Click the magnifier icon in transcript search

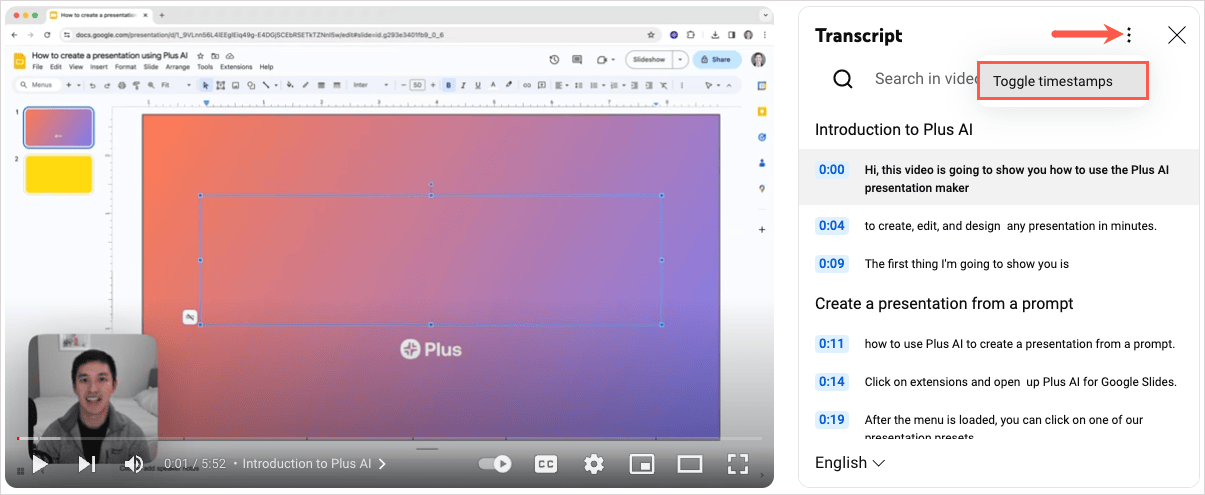pos(843,79)
